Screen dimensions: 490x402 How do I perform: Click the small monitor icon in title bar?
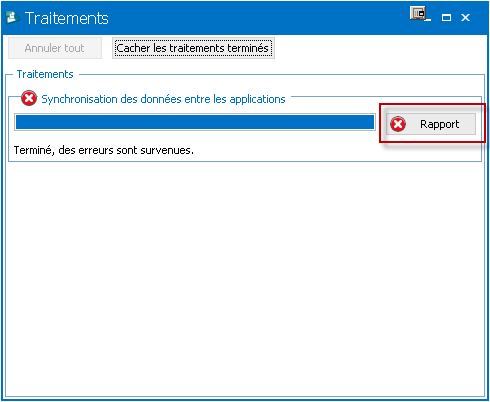click(x=418, y=13)
